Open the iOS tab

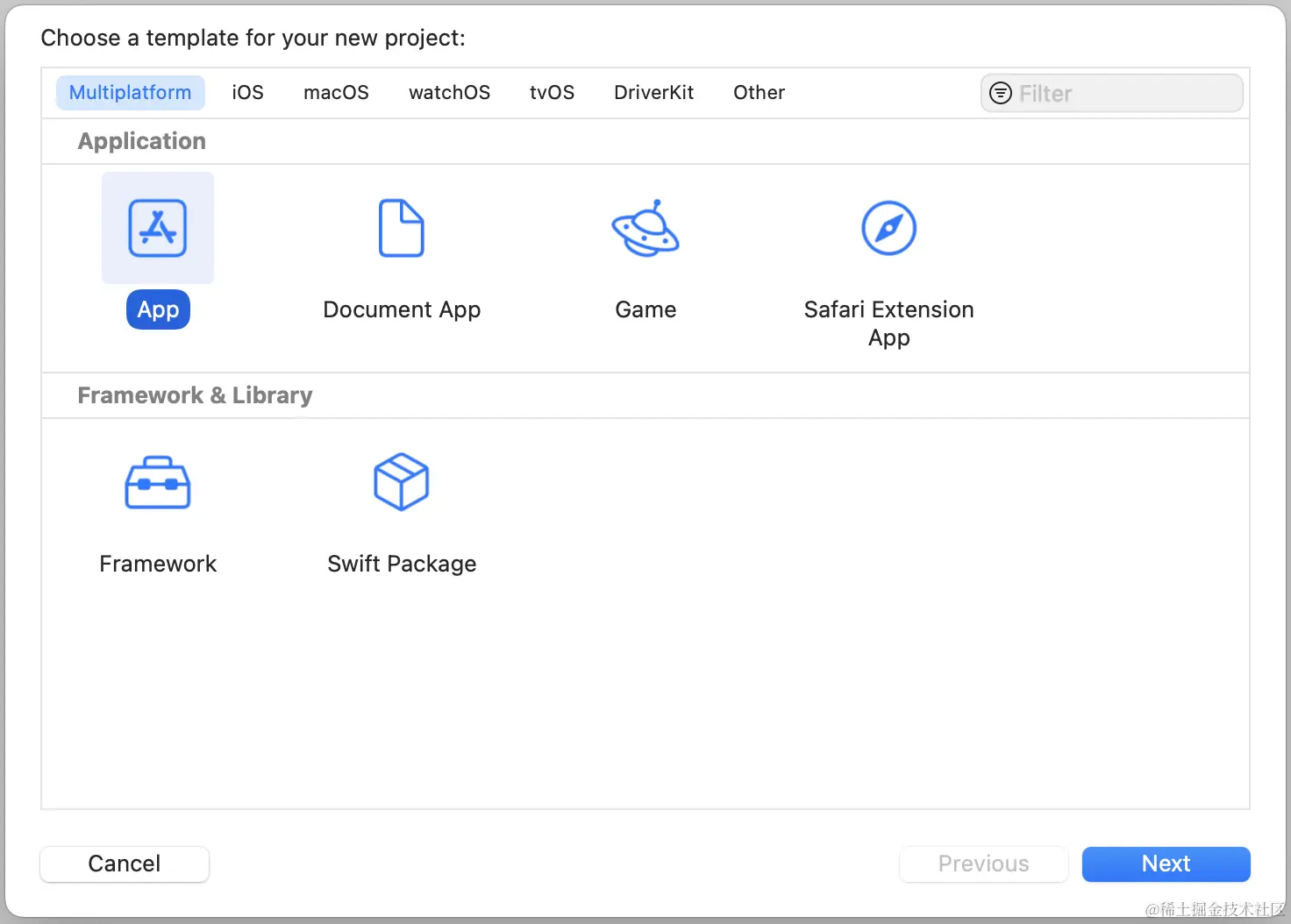(247, 93)
